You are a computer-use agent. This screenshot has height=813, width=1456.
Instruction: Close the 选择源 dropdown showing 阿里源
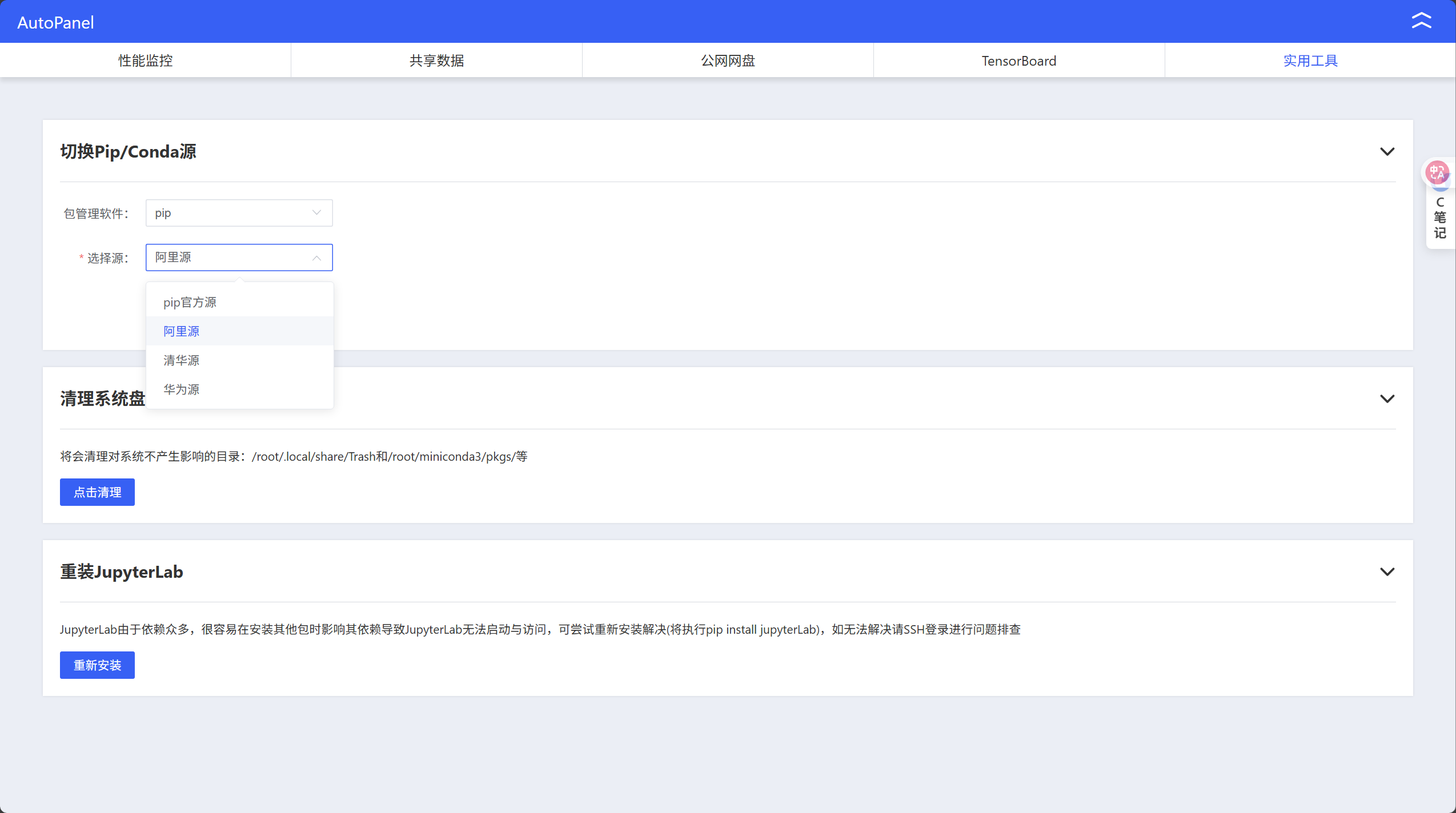(239, 257)
